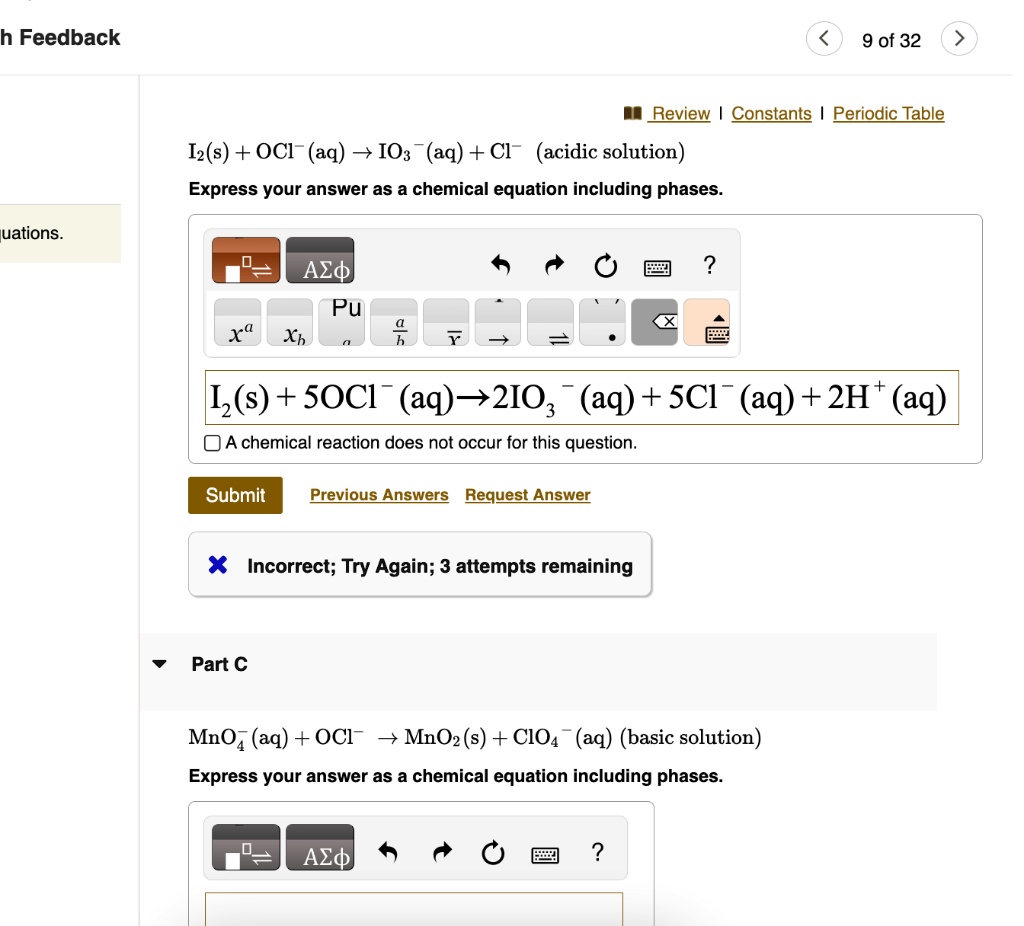
Task: Redo an equation edit
Action: (x=554, y=265)
